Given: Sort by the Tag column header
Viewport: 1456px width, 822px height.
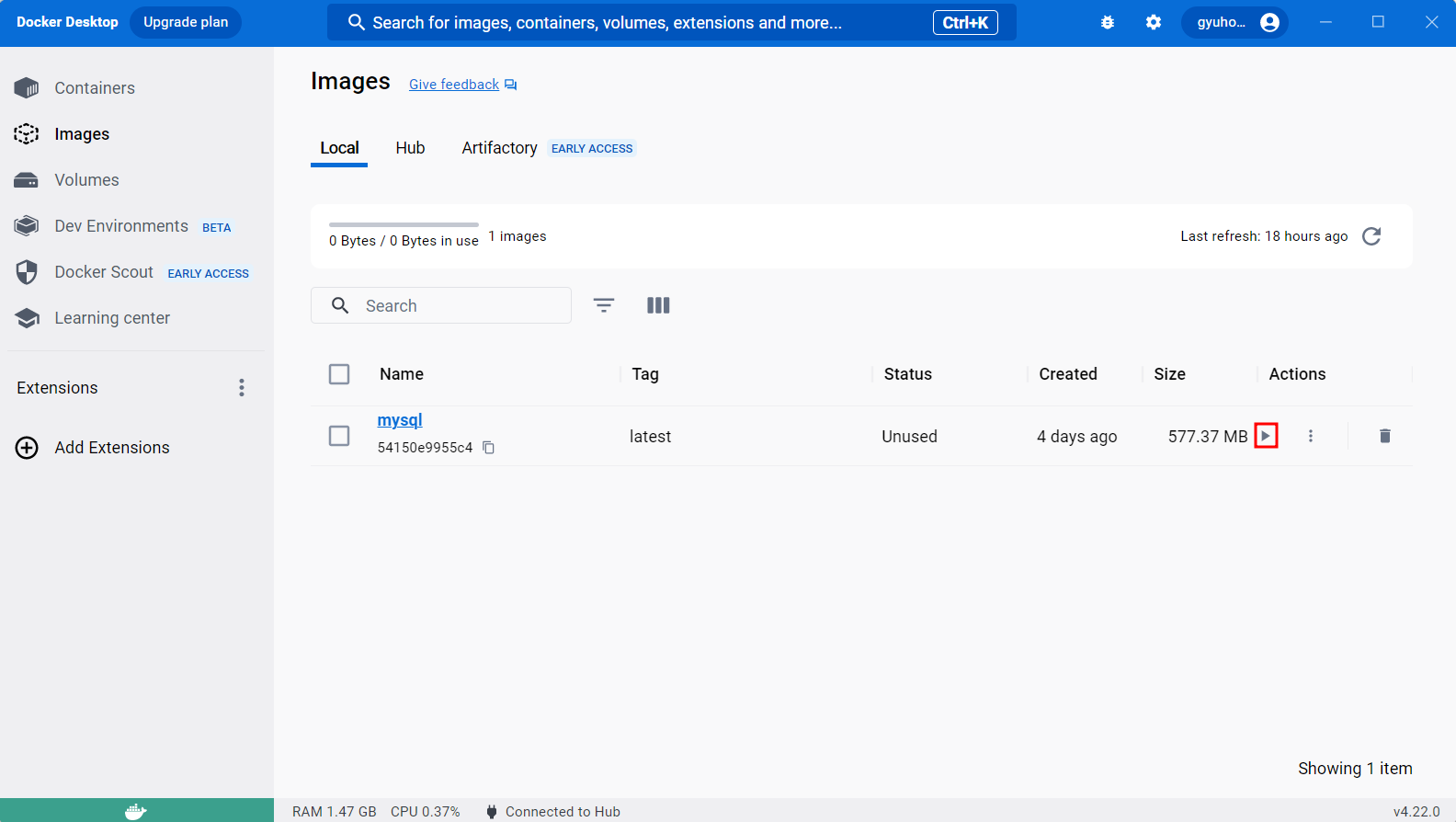Looking at the screenshot, I should tap(645, 374).
